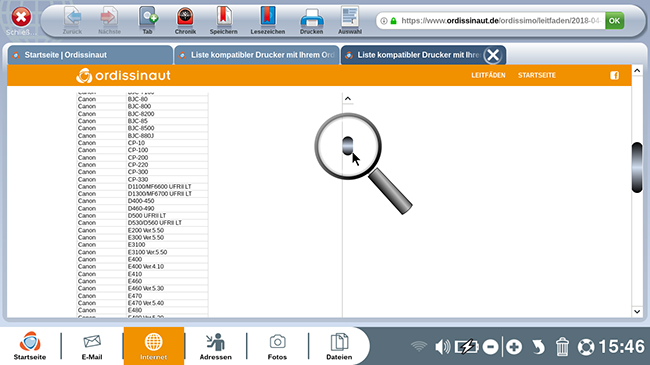Click the inner frame's up chevron
Image resolution: width=650 pixels, height=365 pixels.
pos(348,99)
